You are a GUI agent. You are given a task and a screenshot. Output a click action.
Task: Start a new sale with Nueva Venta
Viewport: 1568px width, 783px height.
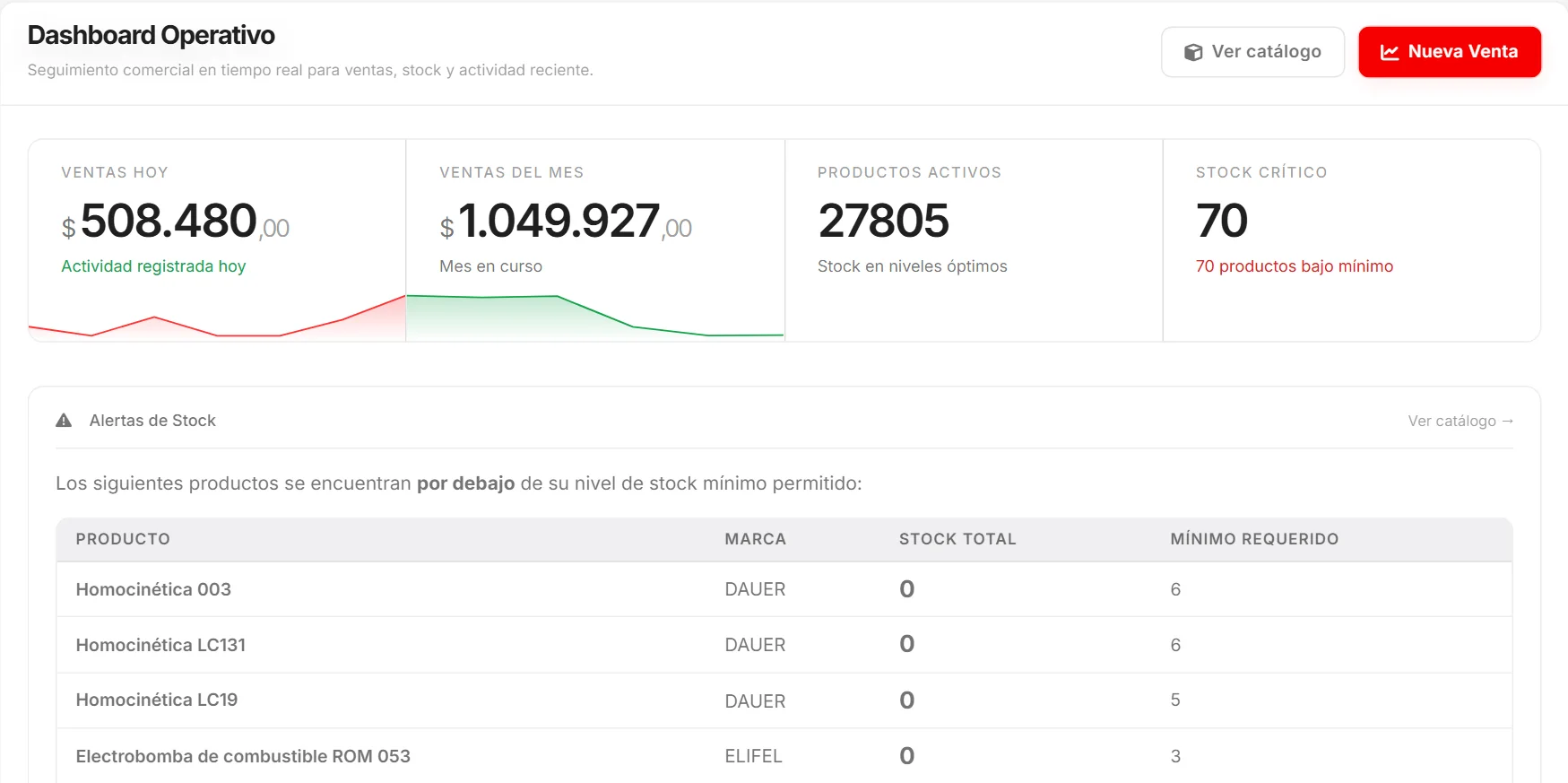pos(1450,52)
